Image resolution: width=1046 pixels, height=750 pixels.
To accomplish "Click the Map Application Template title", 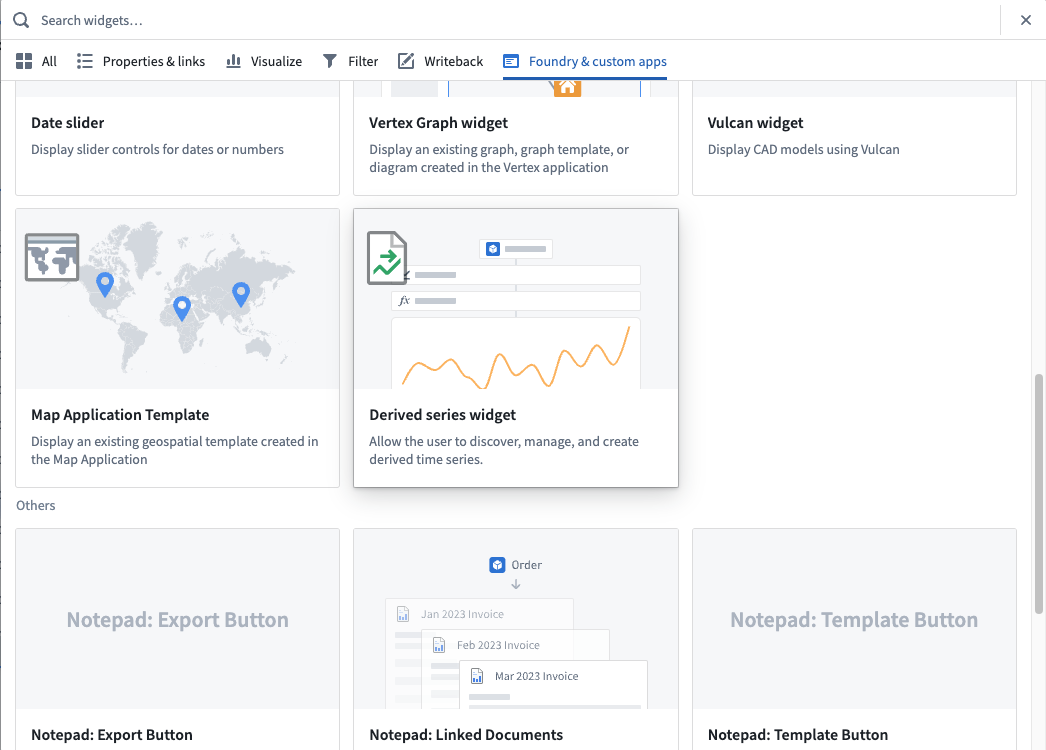I will (x=120, y=415).
